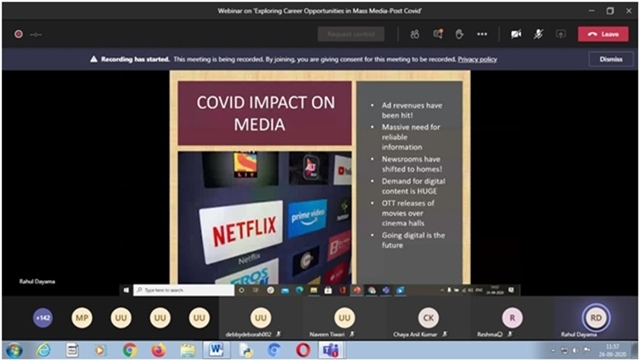Image resolution: width=640 pixels, height=361 pixels.
Task: Turn the camera on
Action: (516, 34)
